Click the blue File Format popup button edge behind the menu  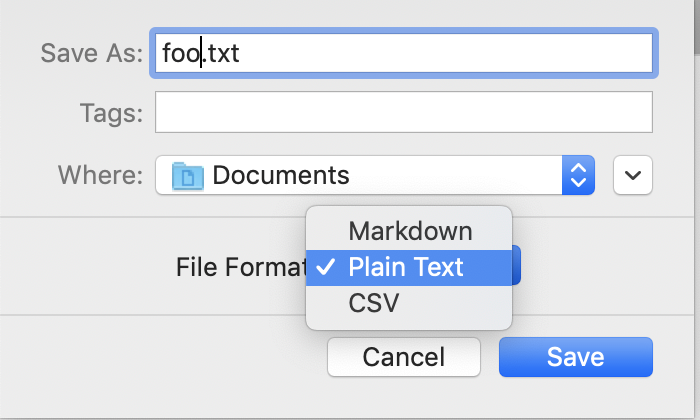[516, 265]
